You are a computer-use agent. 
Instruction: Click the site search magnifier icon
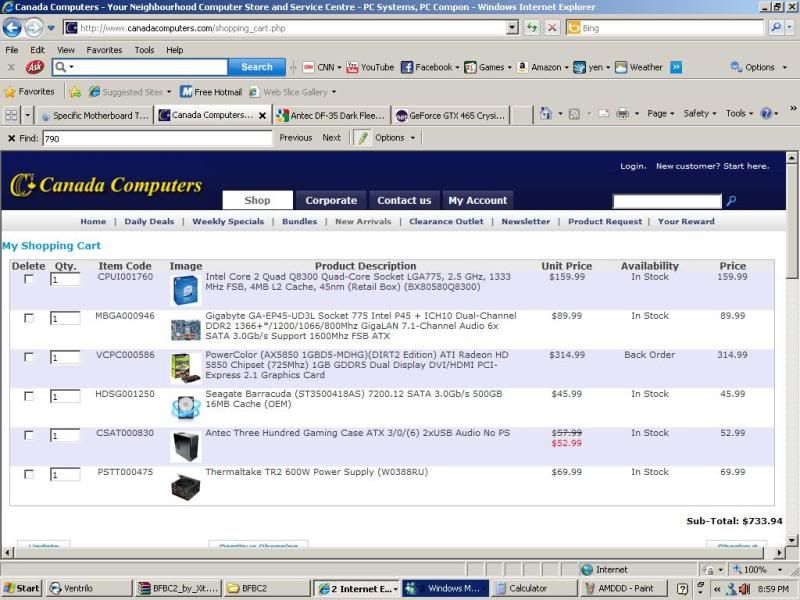pyautogui.click(x=731, y=201)
